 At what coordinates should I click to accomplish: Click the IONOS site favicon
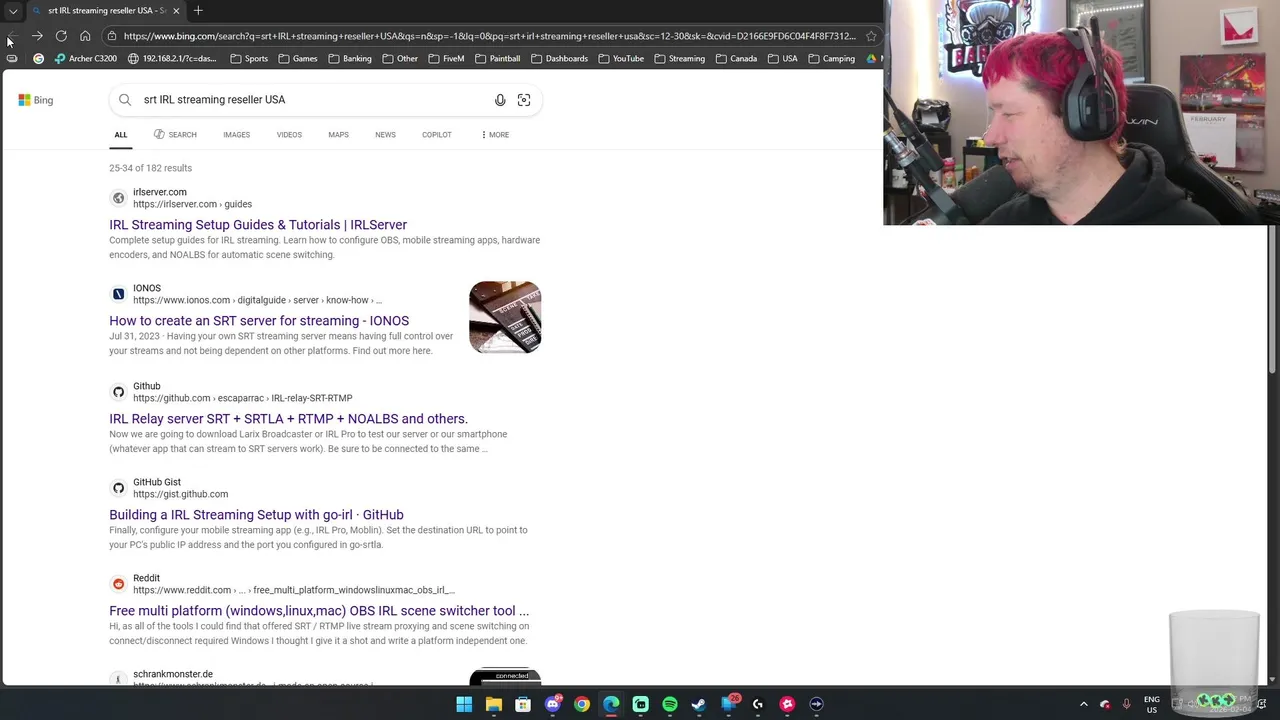(118, 294)
